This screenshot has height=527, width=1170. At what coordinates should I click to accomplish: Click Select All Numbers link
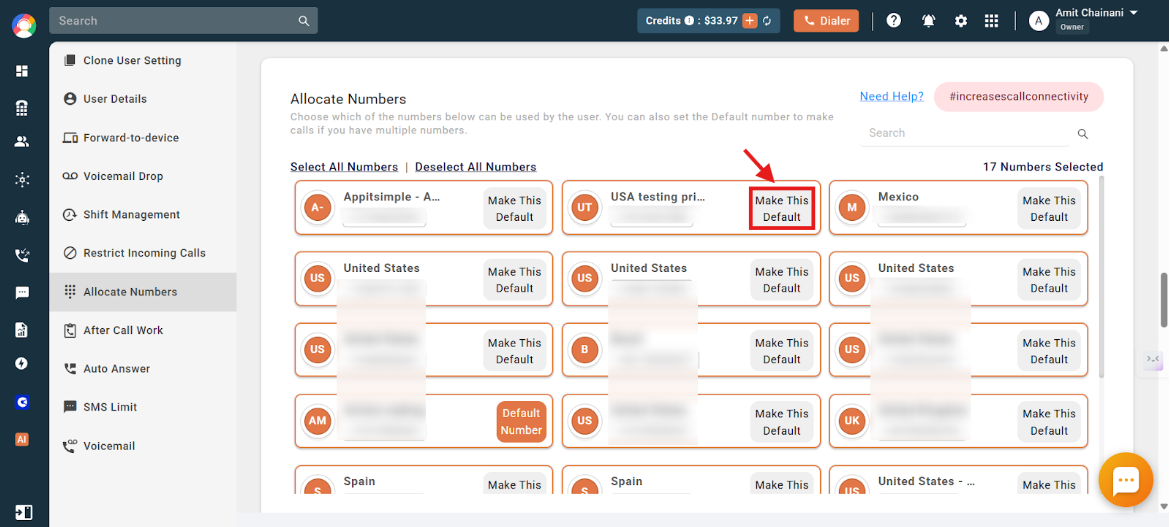(x=344, y=167)
